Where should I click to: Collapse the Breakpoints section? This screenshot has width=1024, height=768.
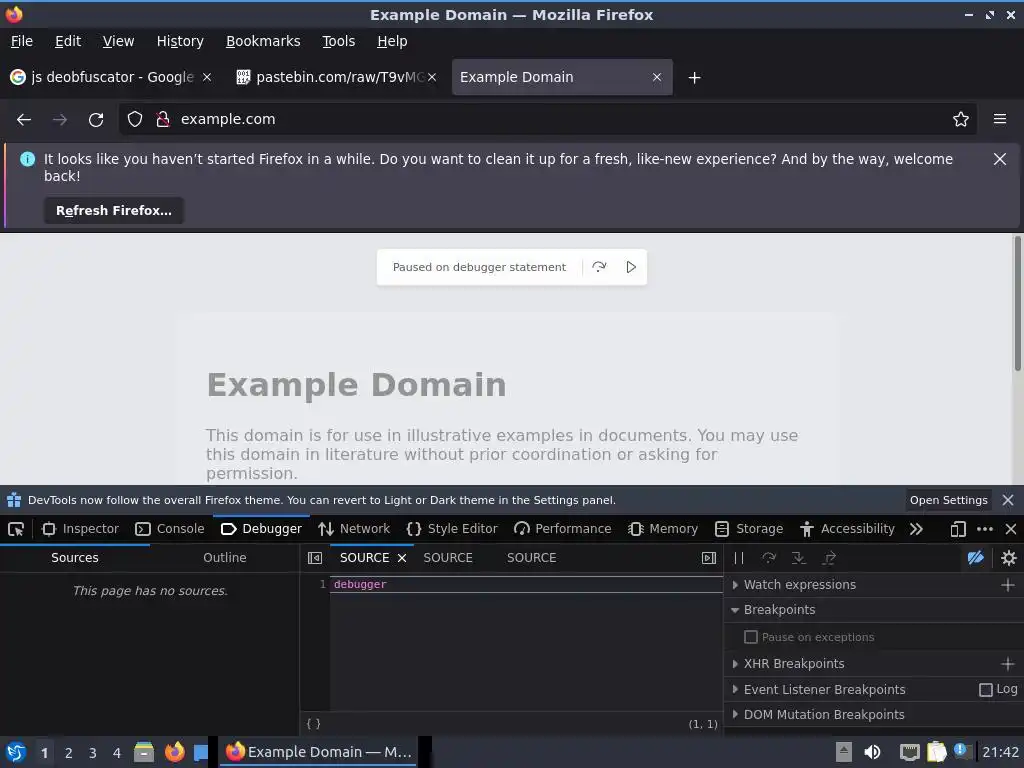(x=735, y=610)
